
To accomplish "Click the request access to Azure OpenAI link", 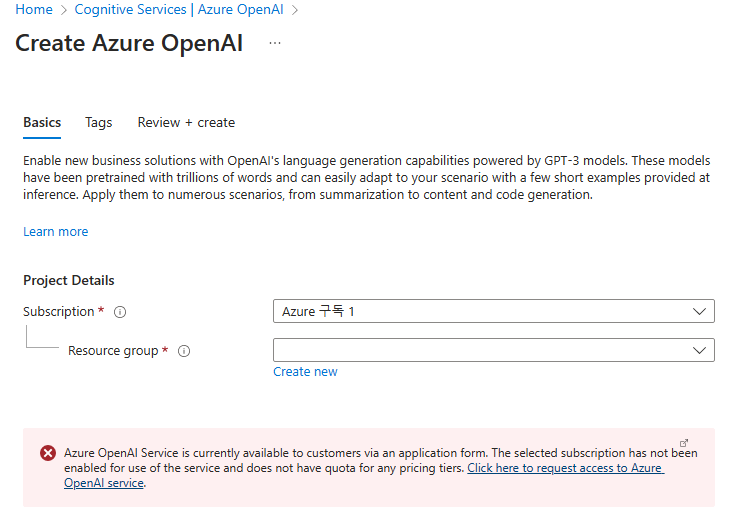I will pyautogui.click(x=565, y=468).
